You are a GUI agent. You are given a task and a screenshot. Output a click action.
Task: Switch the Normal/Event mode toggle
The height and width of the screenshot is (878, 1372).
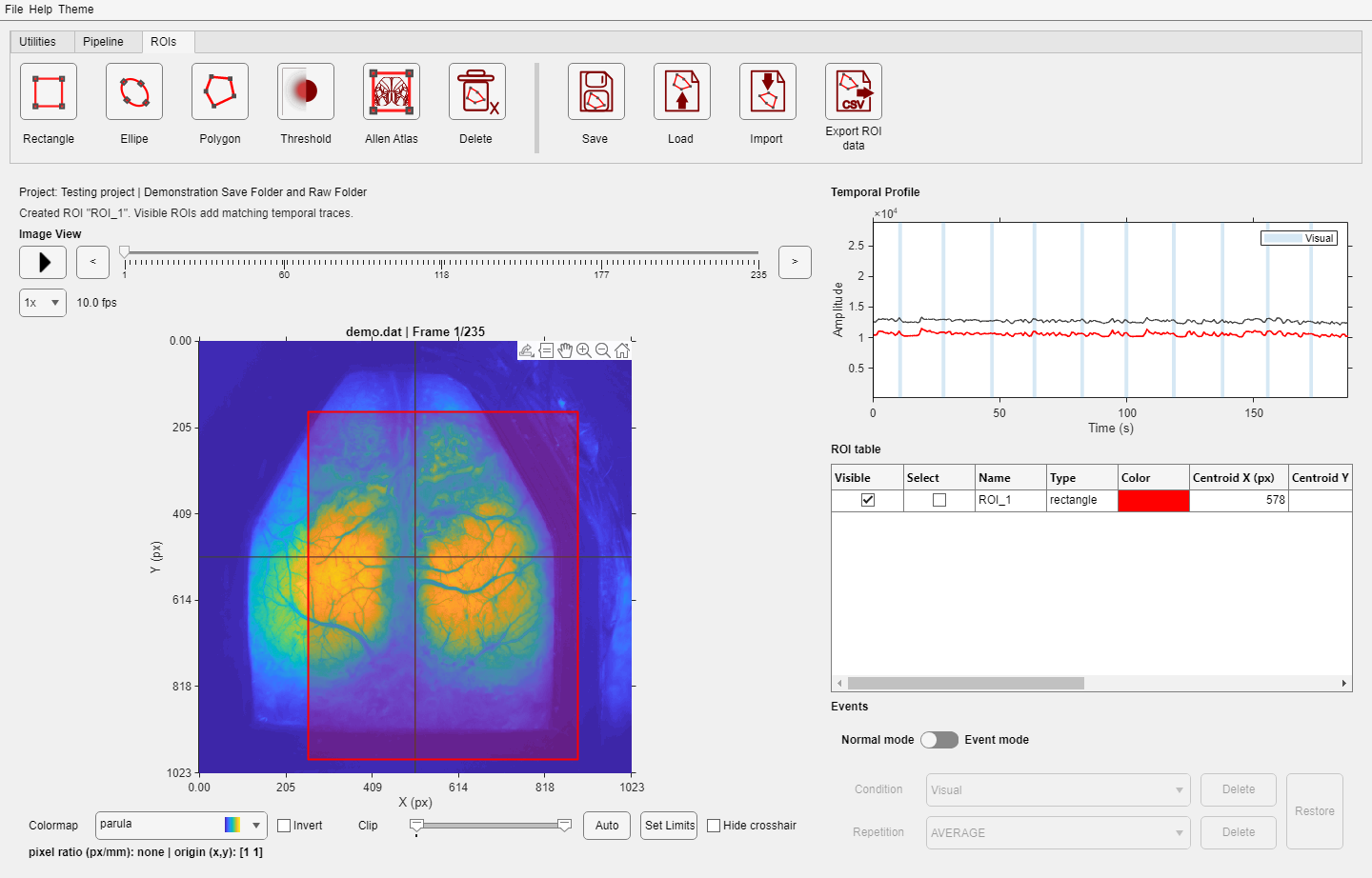click(x=939, y=740)
